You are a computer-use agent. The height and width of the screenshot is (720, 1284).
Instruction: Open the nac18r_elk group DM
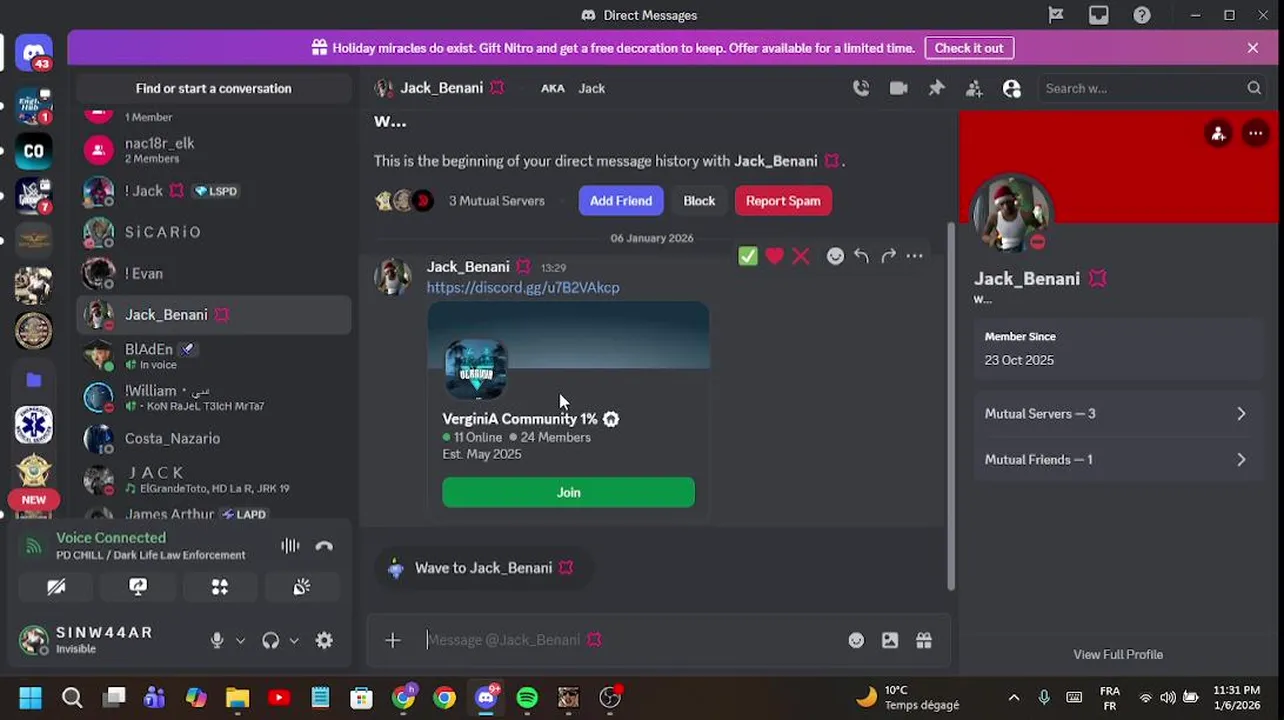213,150
